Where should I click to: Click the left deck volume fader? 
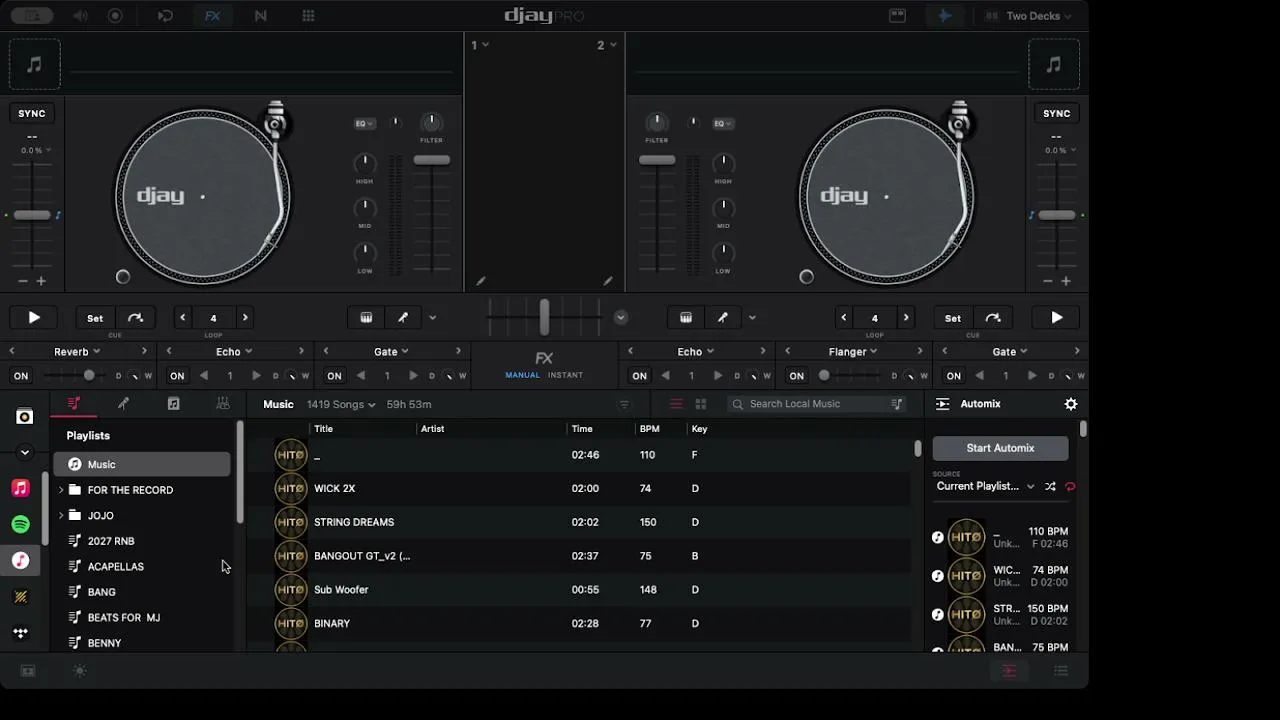tap(432, 160)
